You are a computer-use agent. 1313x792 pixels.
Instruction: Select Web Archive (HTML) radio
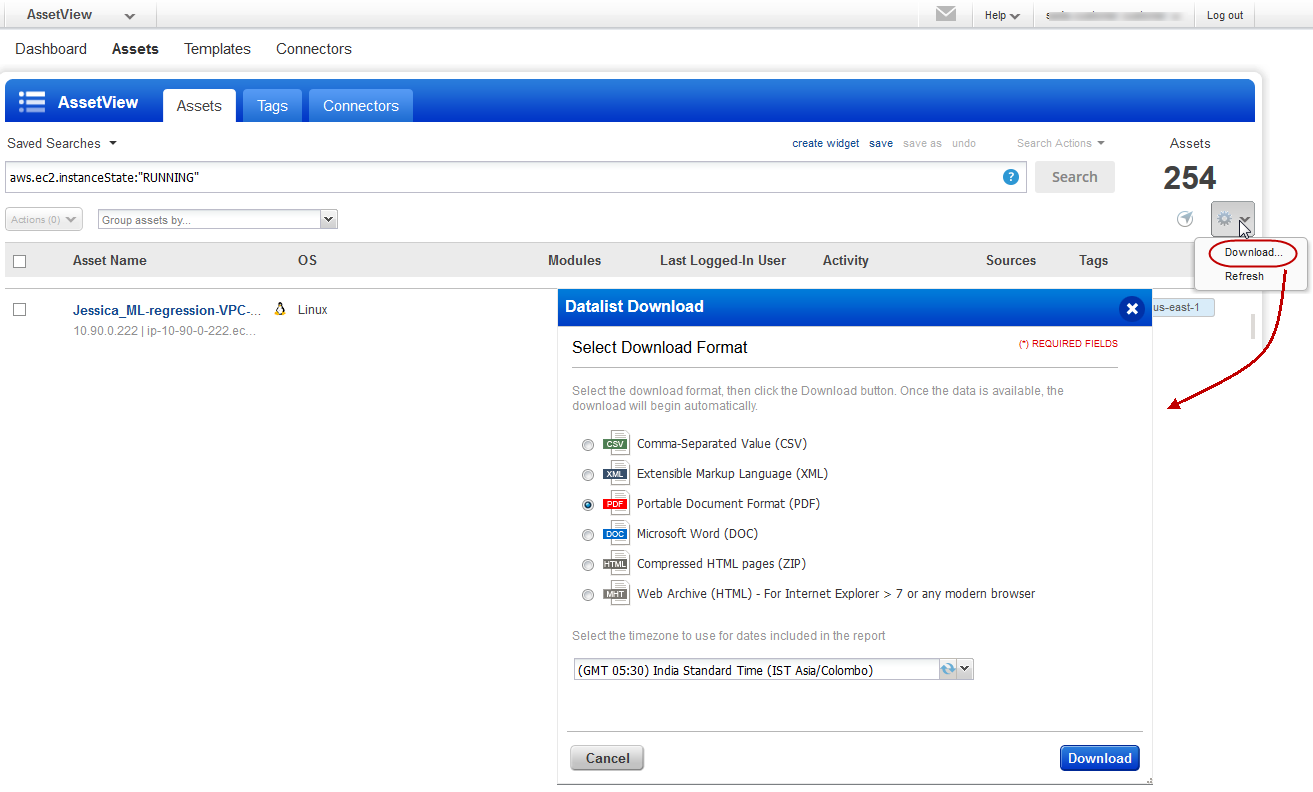pyautogui.click(x=588, y=595)
